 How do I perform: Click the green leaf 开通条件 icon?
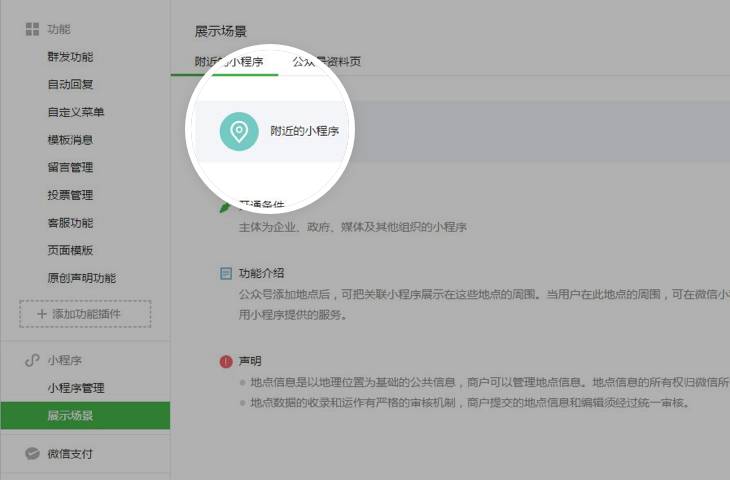[x=226, y=207]
